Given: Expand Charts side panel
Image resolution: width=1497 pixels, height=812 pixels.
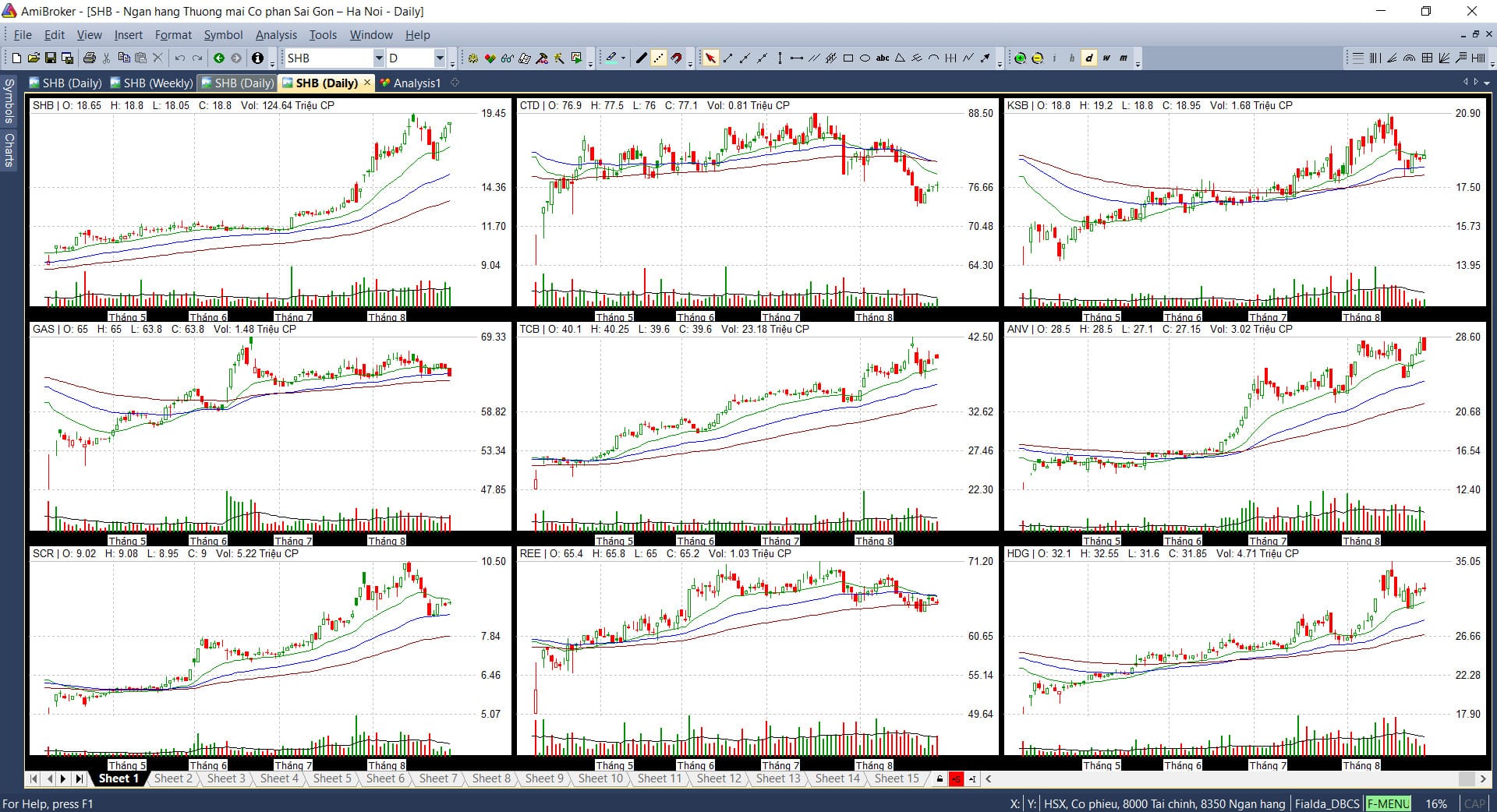Looking at the screenshot, I should click(9, 150).
